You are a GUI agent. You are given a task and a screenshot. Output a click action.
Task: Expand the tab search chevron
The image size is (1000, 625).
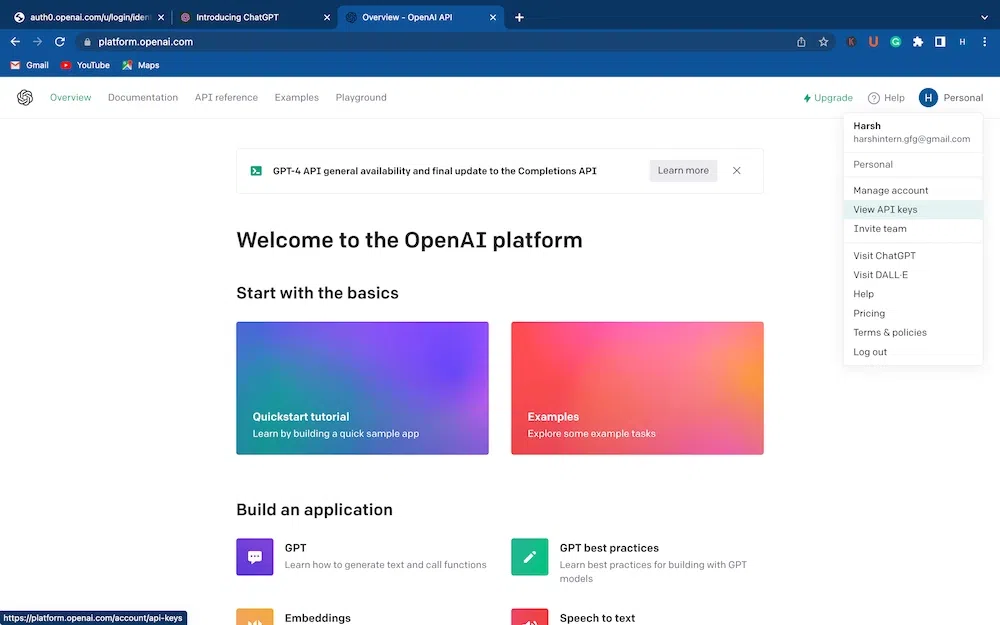pos(984,17)
